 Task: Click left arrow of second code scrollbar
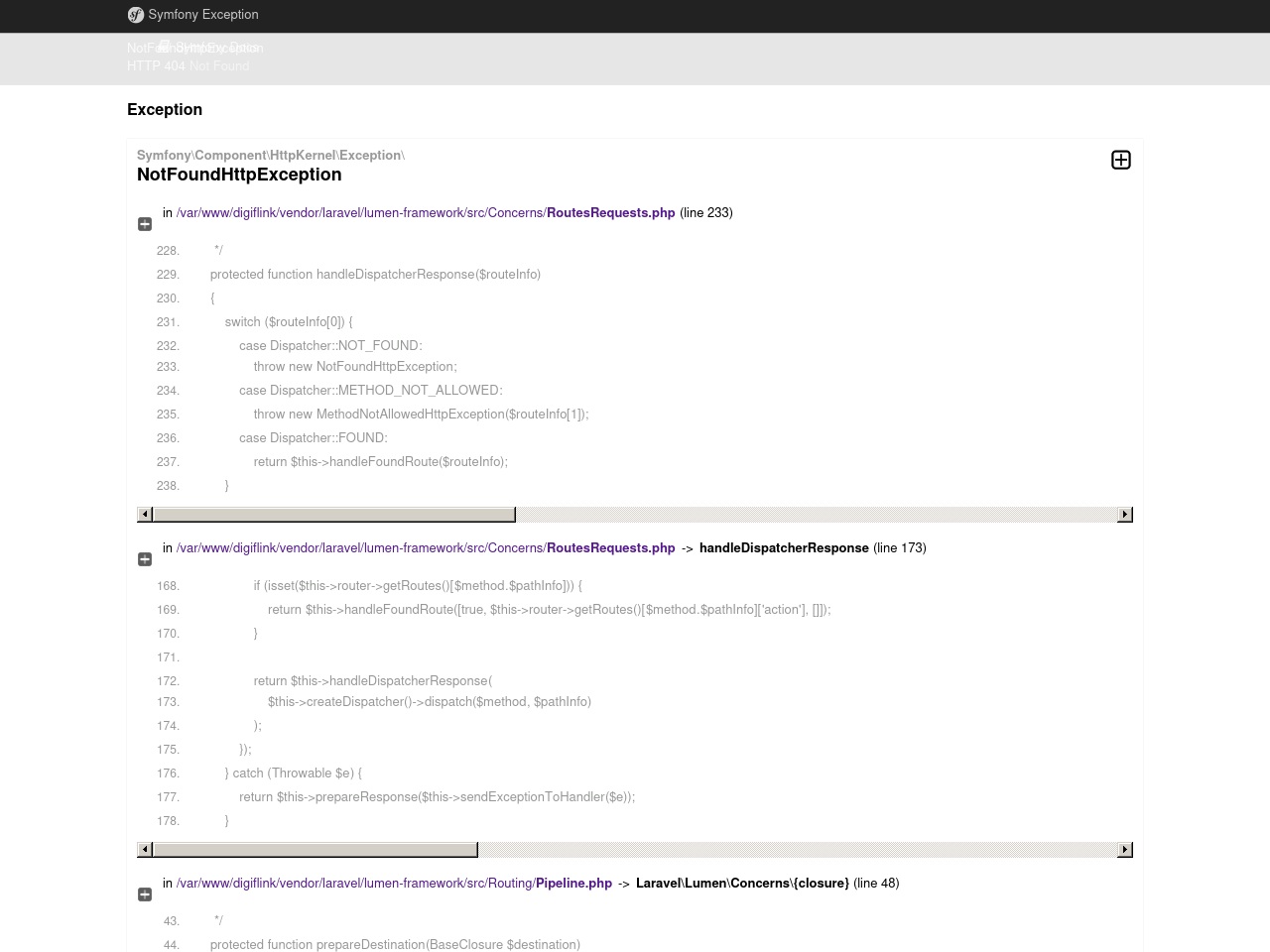click(145, 850)
